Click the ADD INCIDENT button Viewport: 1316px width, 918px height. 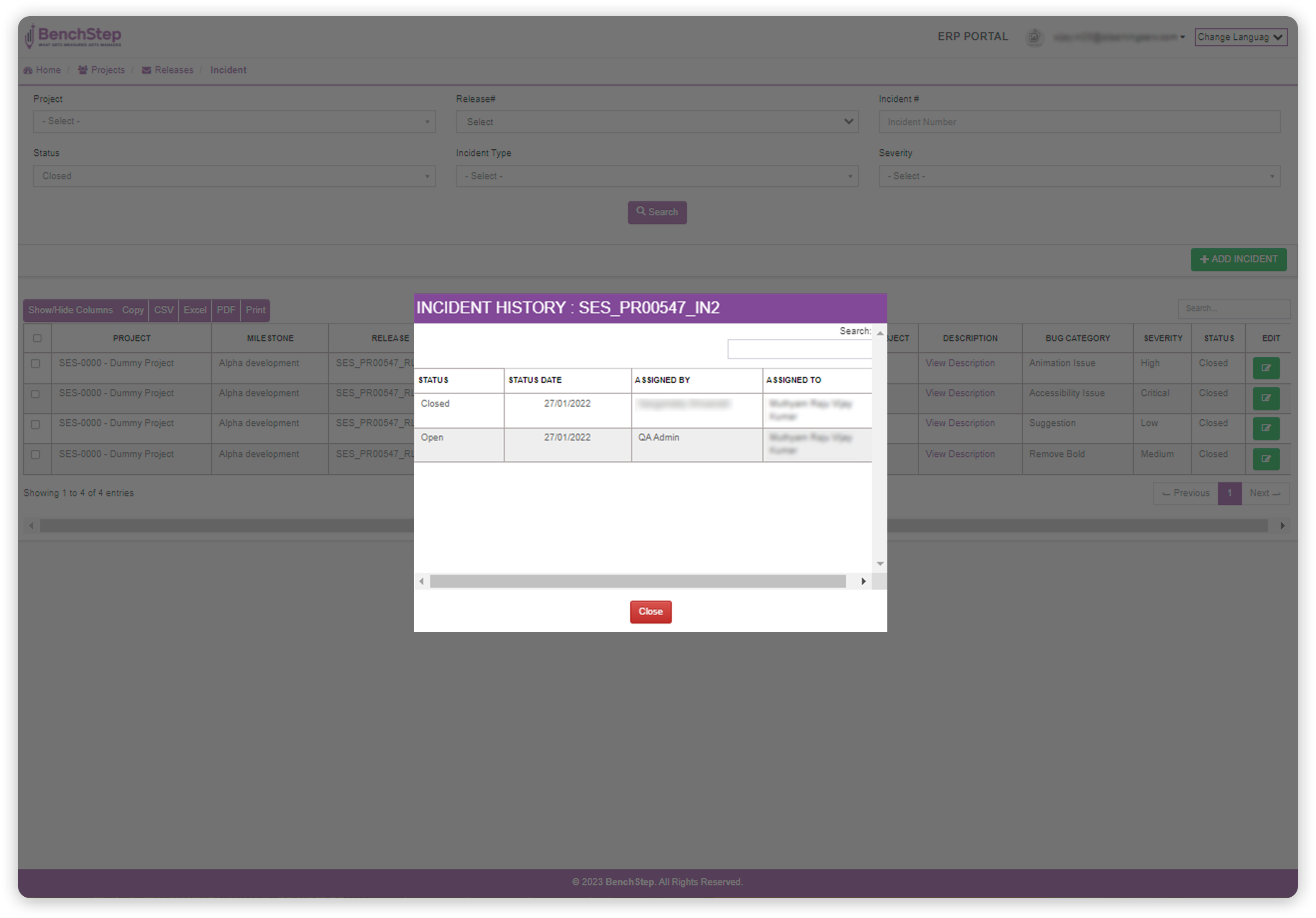point(1238,259)
